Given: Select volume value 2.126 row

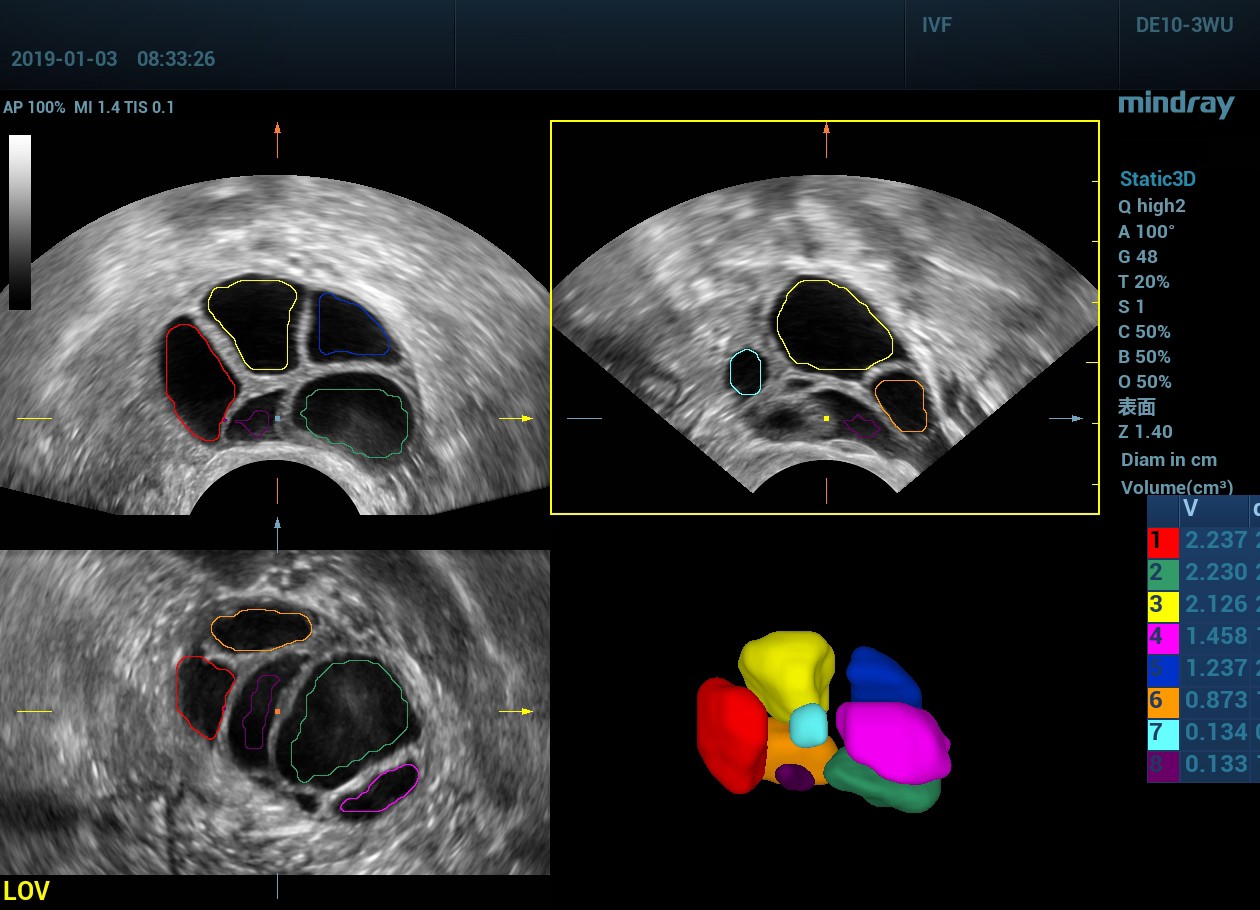Looking at the screenshot, I should 1215,605.
